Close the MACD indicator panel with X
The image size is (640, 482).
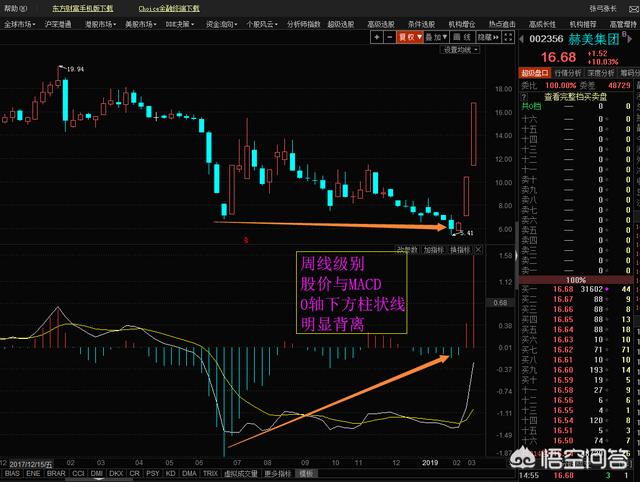click(x=478, y=250)
